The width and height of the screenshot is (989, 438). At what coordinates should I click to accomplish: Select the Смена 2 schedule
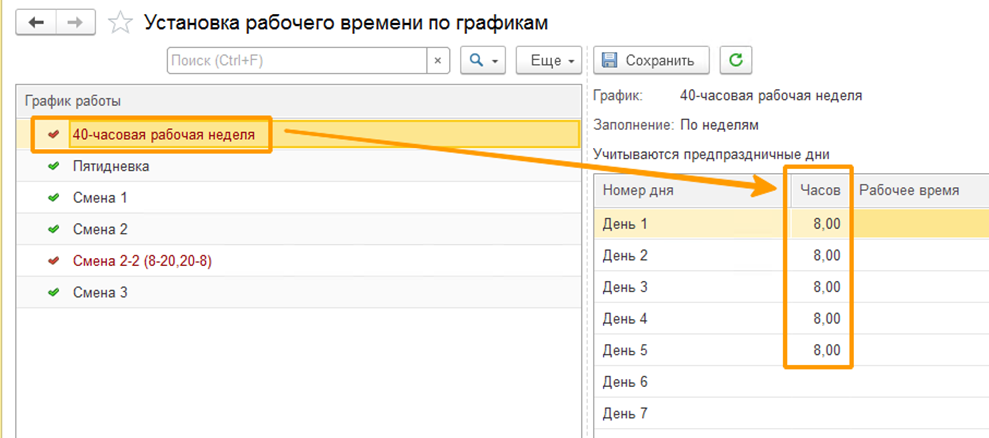click(100, 229)
